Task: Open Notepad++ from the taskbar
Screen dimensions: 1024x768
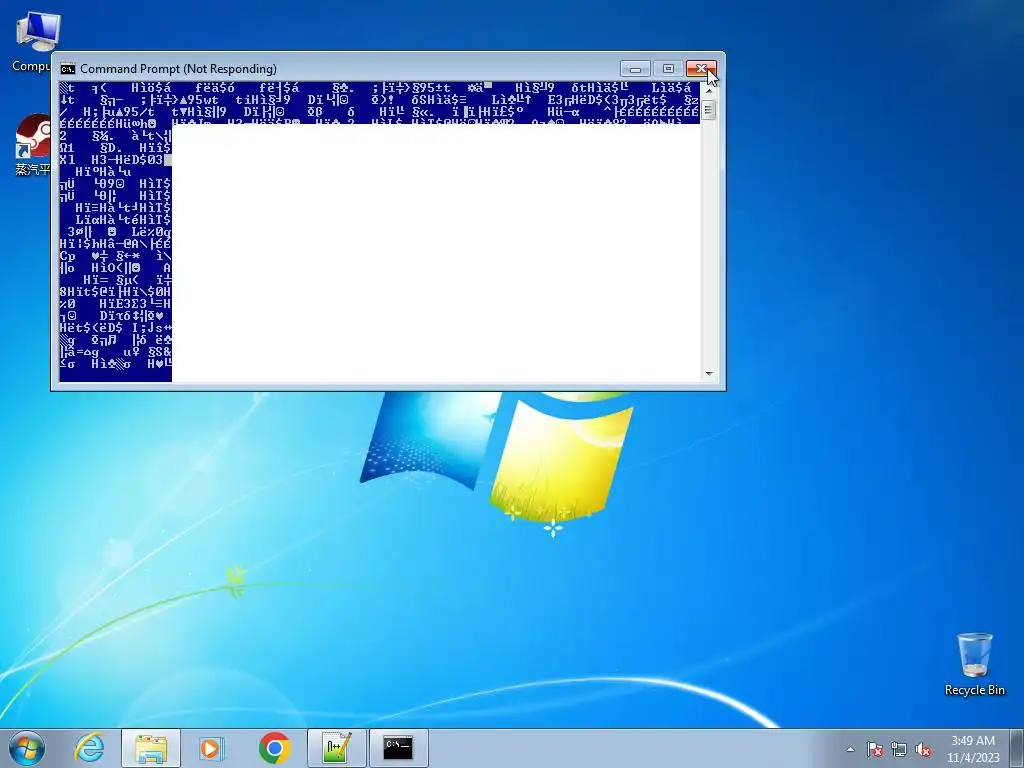Action: point(337,748)
